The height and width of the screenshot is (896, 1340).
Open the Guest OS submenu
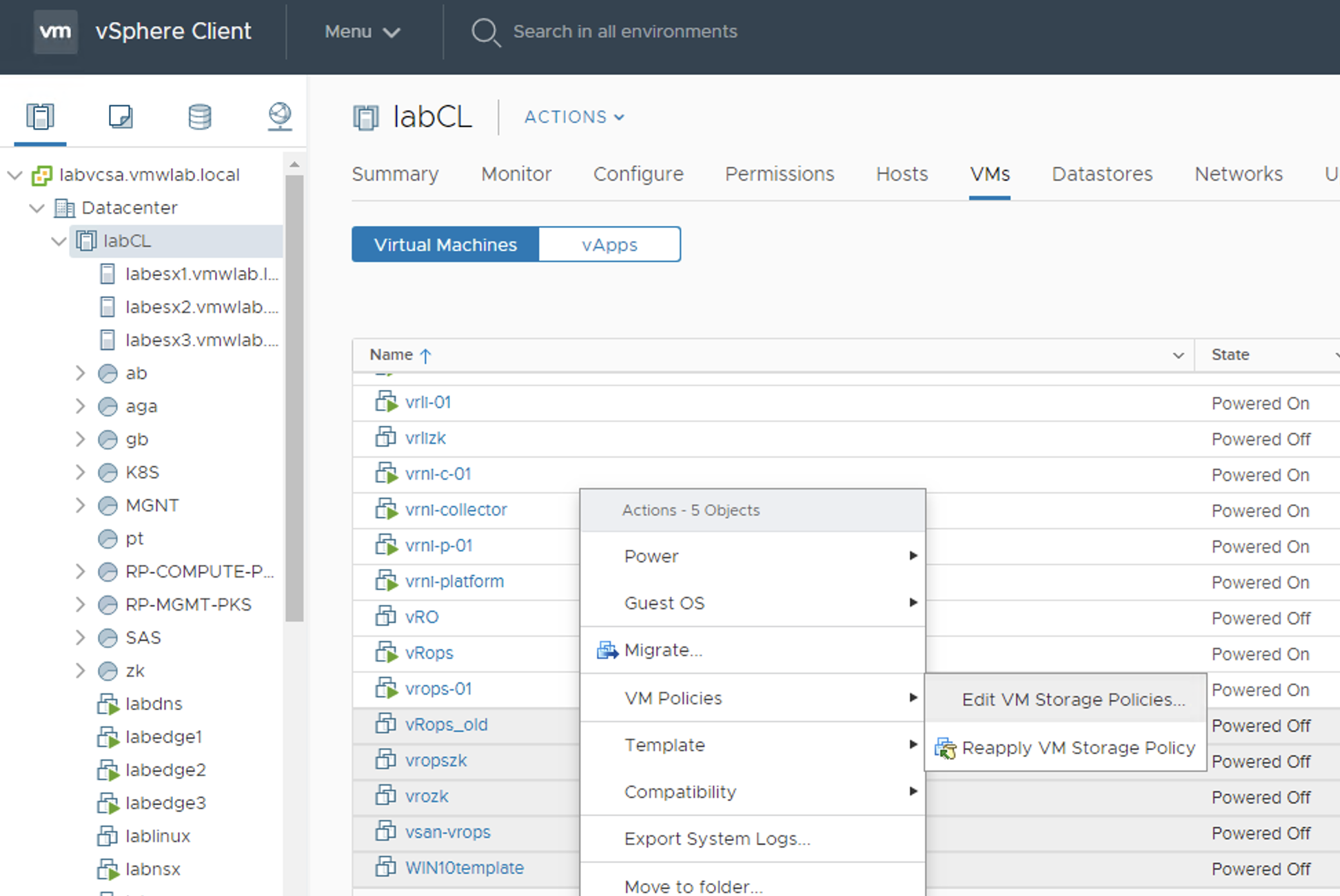tap(753, 603)
